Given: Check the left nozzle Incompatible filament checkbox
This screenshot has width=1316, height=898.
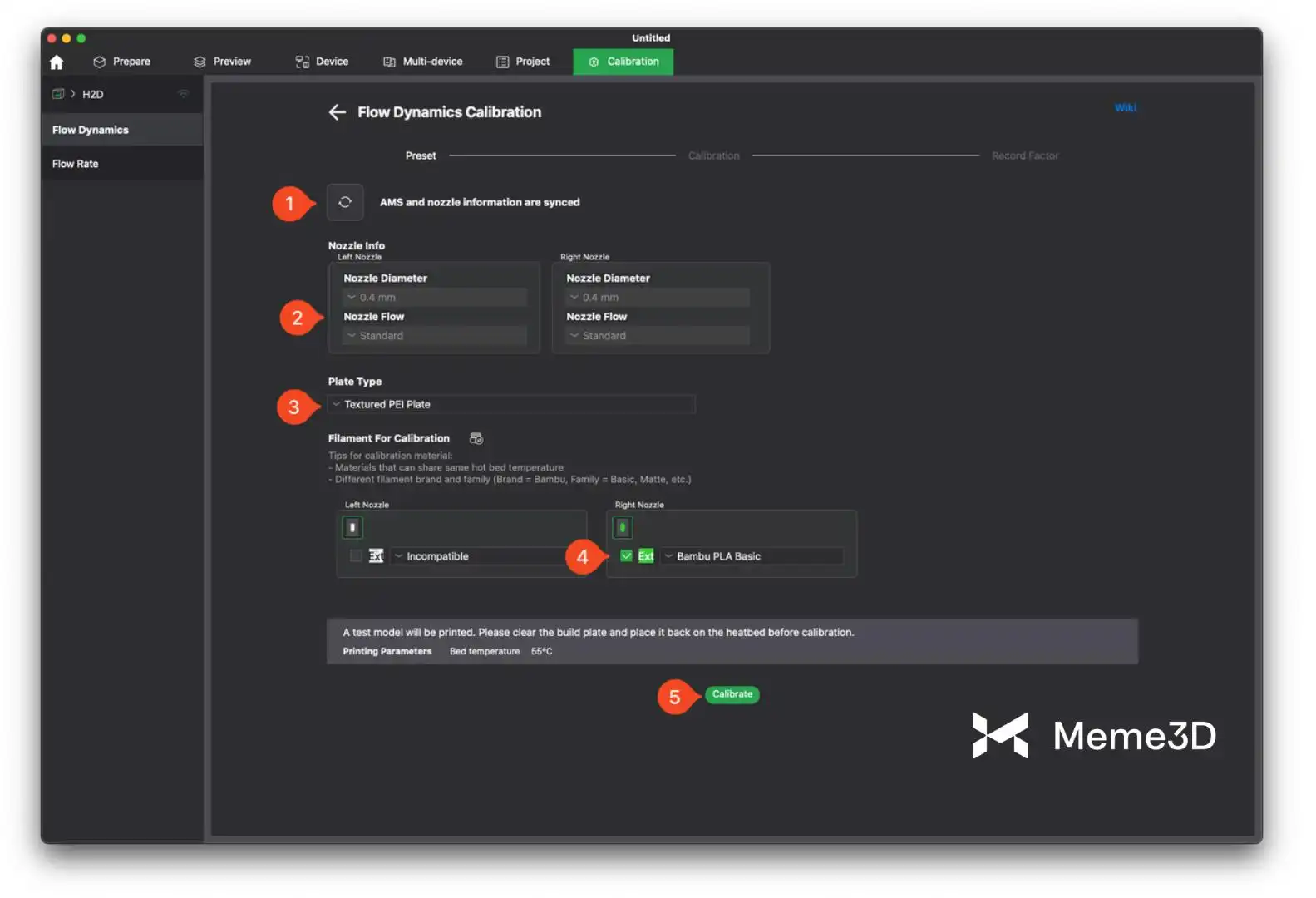Looking at the screenshot, I should point(356,556).
